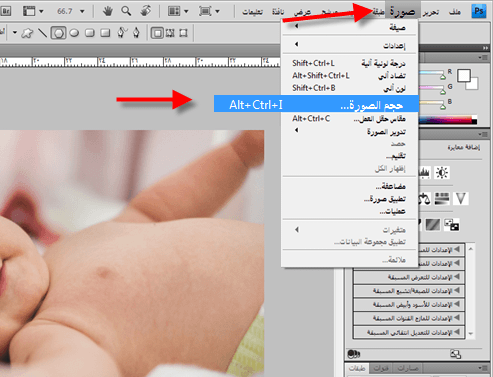493x377 pixels.
Task: Open zoom level 66.7 dropdown arrow
Action: [x=82, y=11]
